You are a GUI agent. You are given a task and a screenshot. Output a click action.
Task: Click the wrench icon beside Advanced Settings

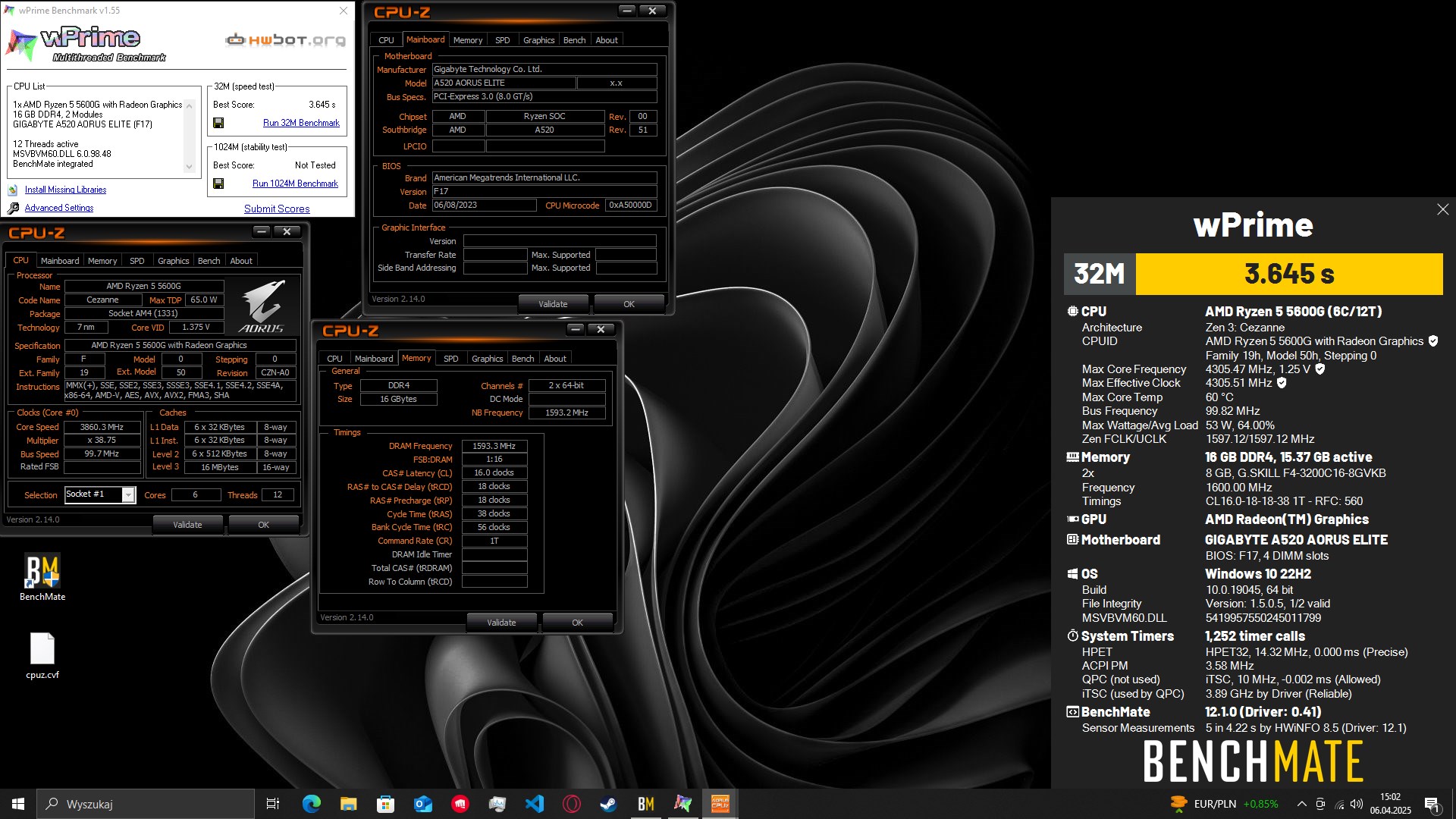click(x=13, y=208)
